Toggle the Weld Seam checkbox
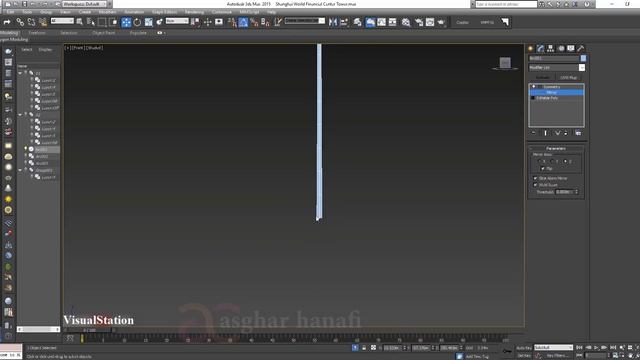This screenshot has width=640, height=360. tap(535, 185)
